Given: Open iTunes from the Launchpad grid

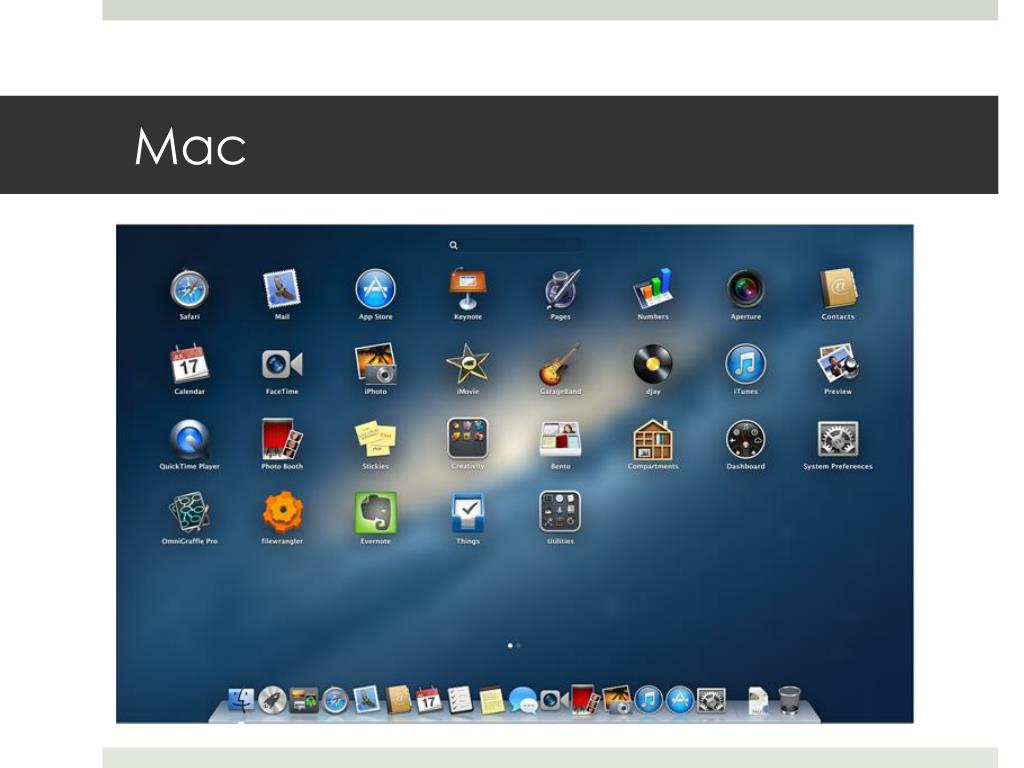Looking at the screenshot, I should click(745, 364).
